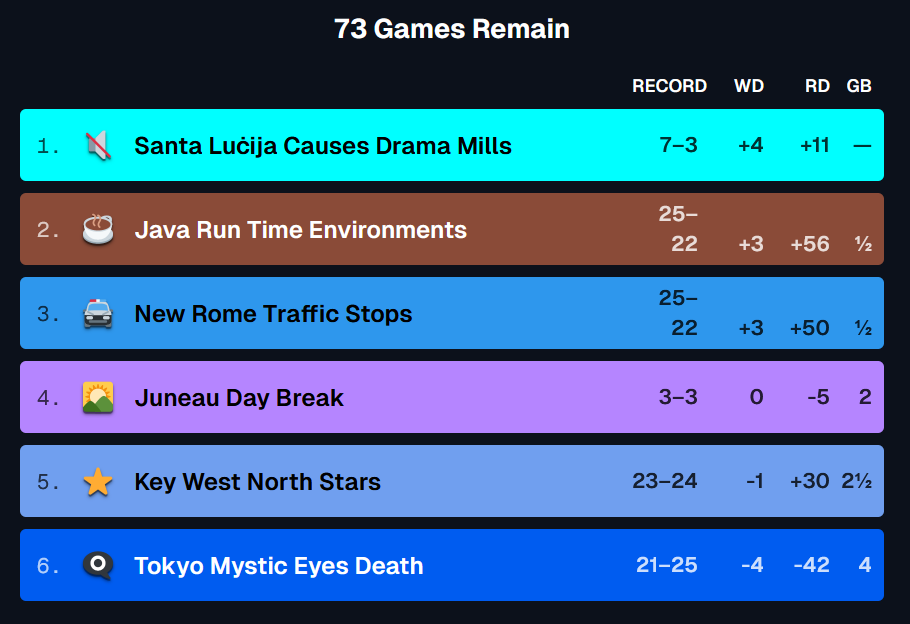Click the coffee cup icon for Java

pyautogui.click(x=98, y=229)
